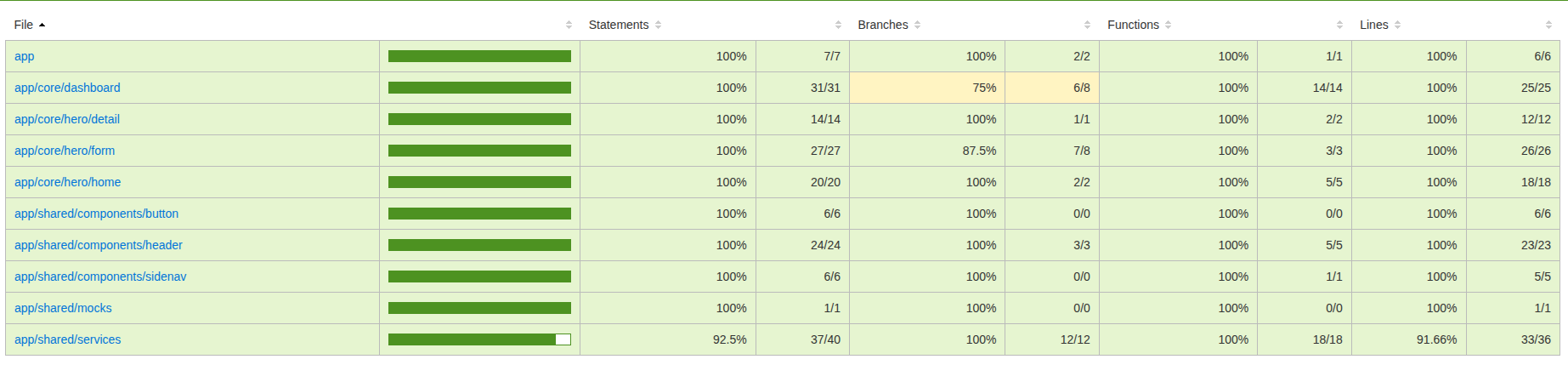Open the app folder link
This screenshot has width=1568, height=382.
point(25,56)
